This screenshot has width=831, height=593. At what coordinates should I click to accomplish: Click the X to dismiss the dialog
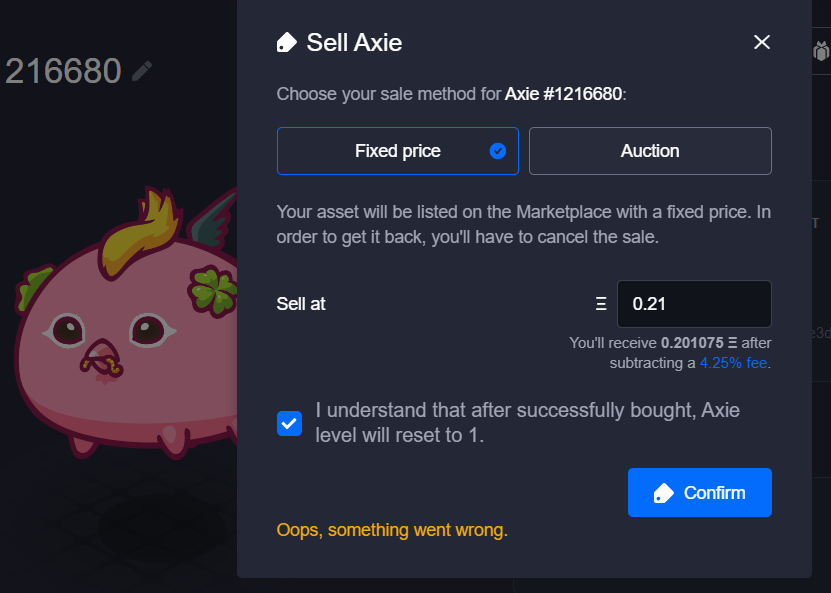pyautogui.click(x=762, y=42)
